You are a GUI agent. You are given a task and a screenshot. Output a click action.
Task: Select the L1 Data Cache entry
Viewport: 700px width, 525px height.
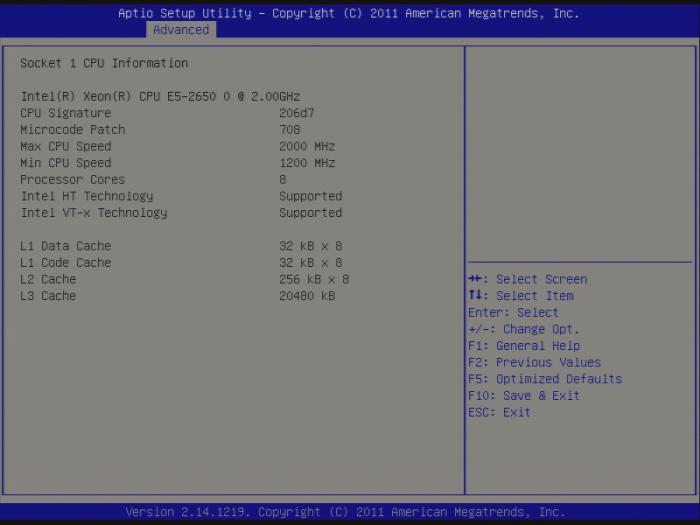pos(66,246)
